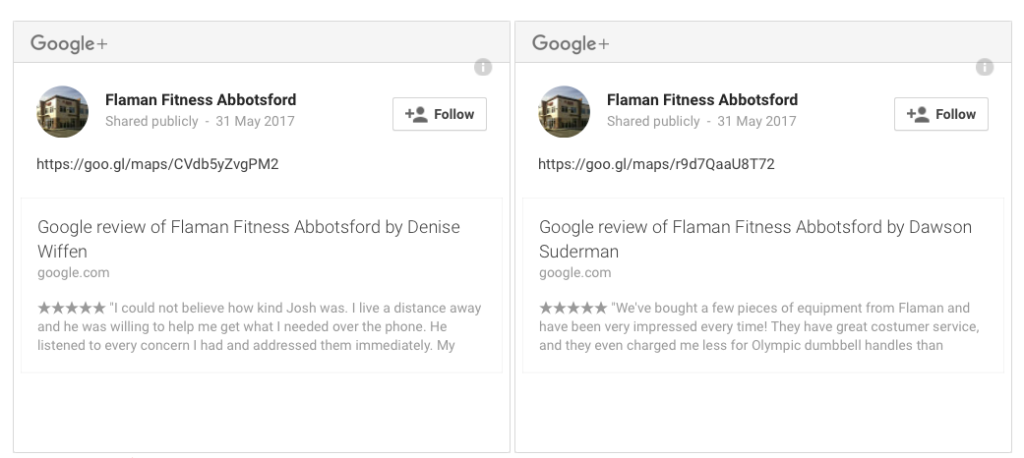
Task: Click Flaman Fitness avatar in the right post
Action: tap(564, 112)
